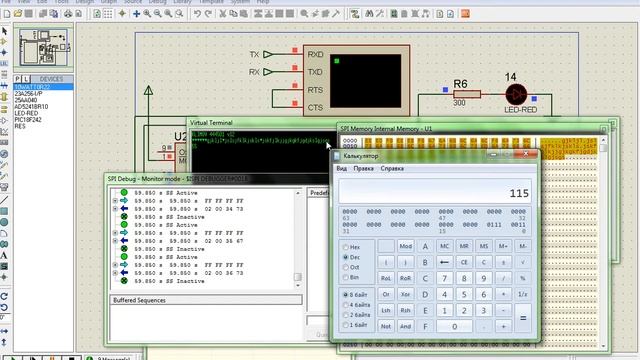Click SPI Memory window scroll-up arrow
This screenshot has height=360, width=640.
(603, 140)
